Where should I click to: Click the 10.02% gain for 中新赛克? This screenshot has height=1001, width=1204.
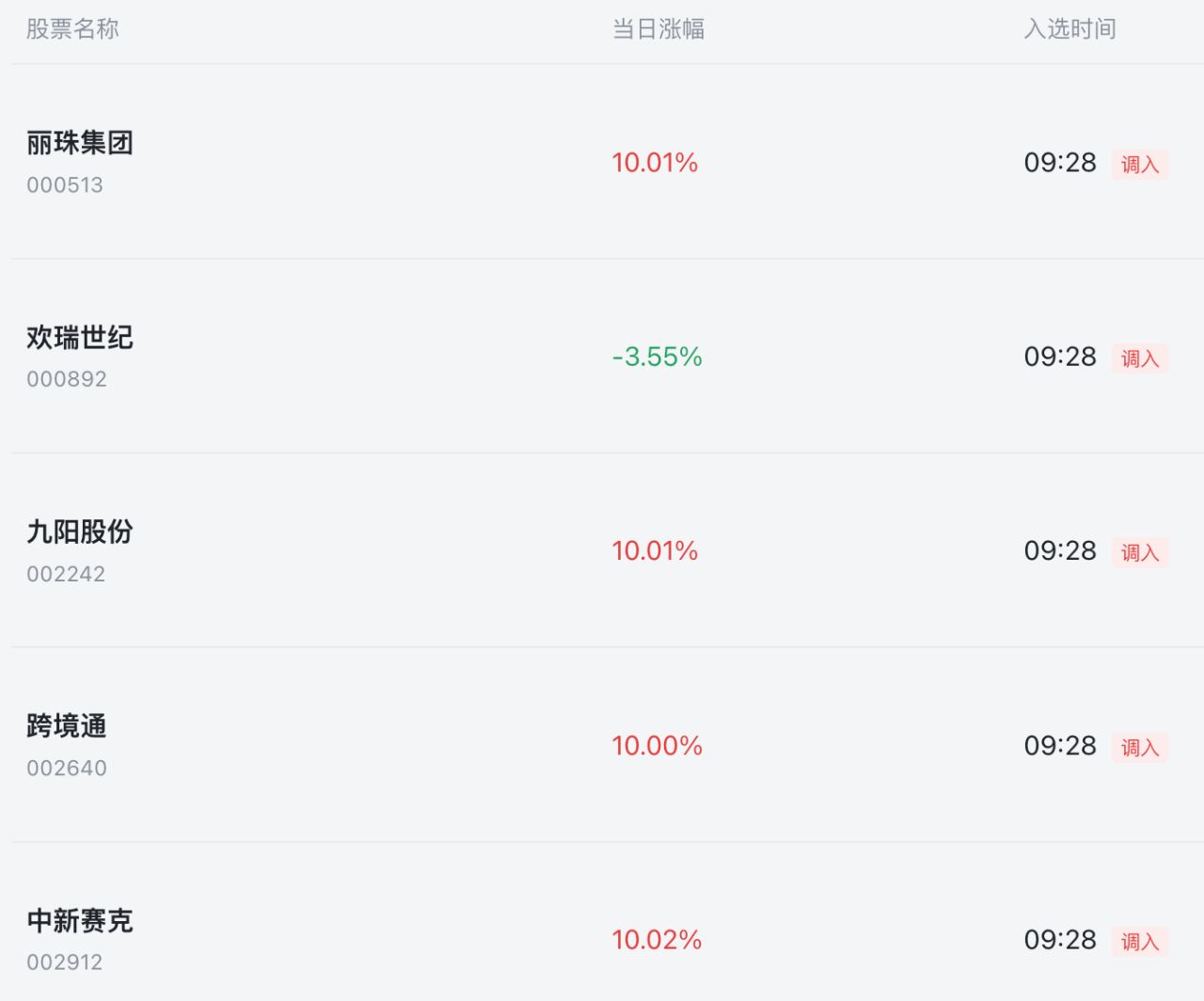[657, 939]
